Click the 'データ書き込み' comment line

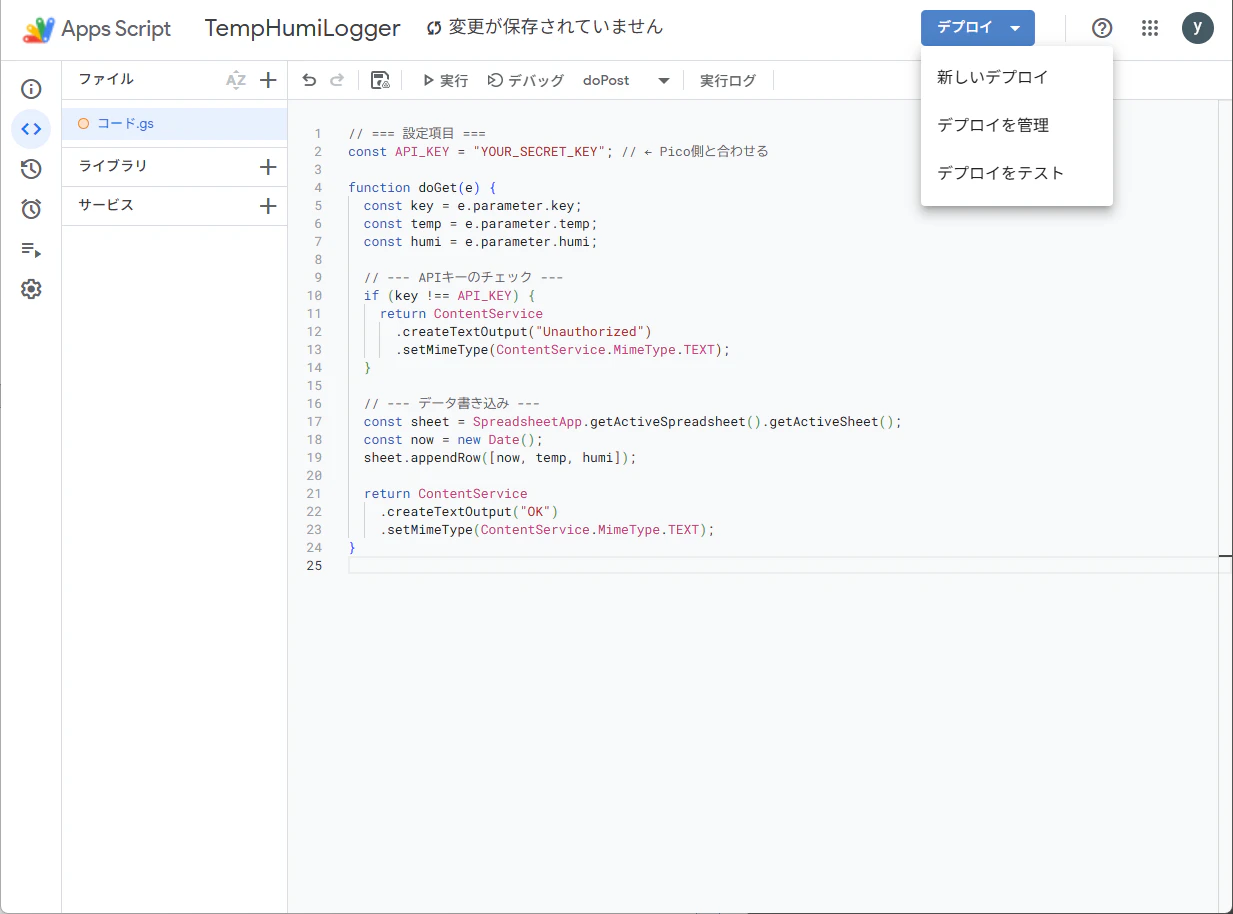452,404
